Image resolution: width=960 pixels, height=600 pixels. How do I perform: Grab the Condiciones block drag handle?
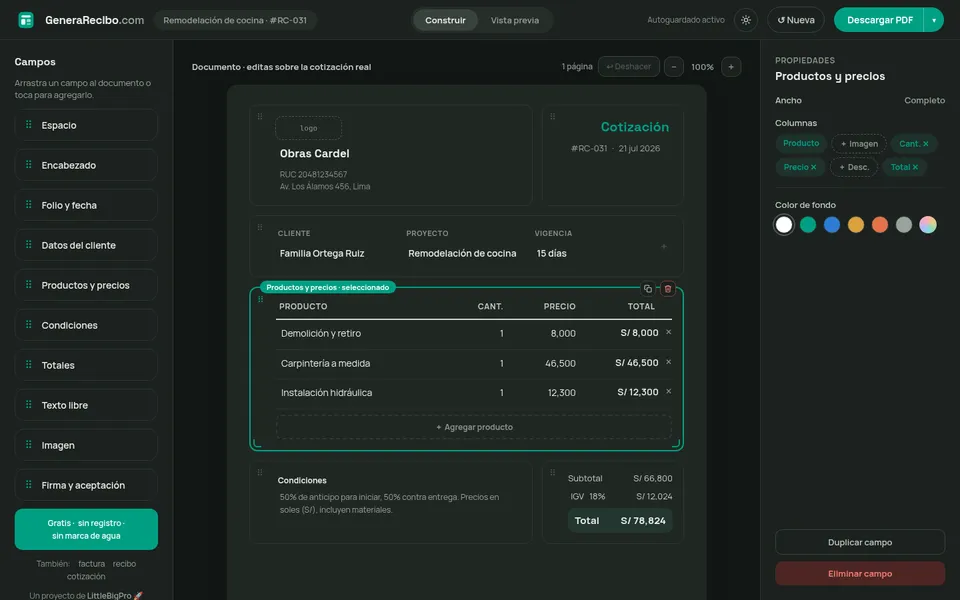pos(260,472)
